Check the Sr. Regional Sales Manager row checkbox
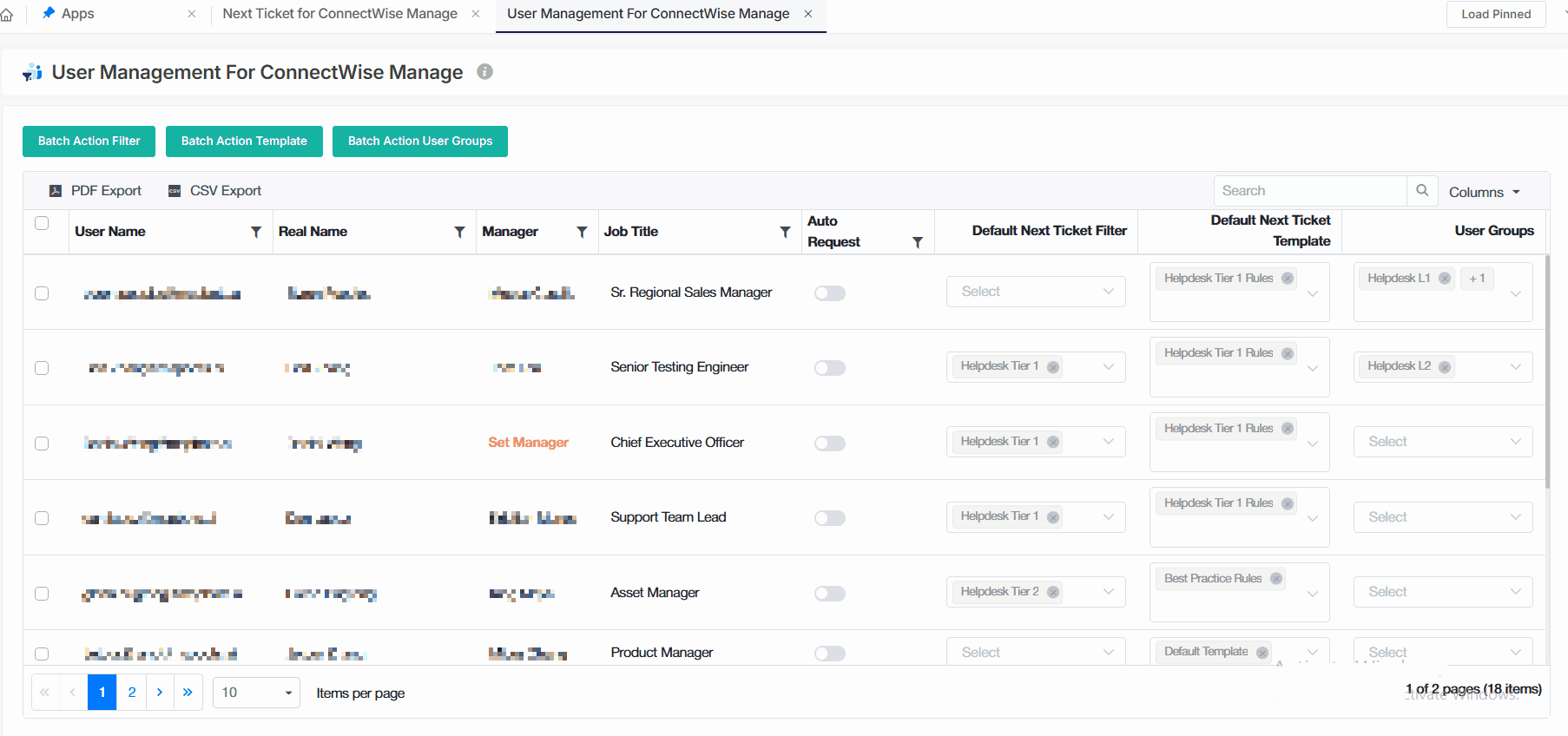This screenshot has height=736, width=1568. tap(42, 293)
